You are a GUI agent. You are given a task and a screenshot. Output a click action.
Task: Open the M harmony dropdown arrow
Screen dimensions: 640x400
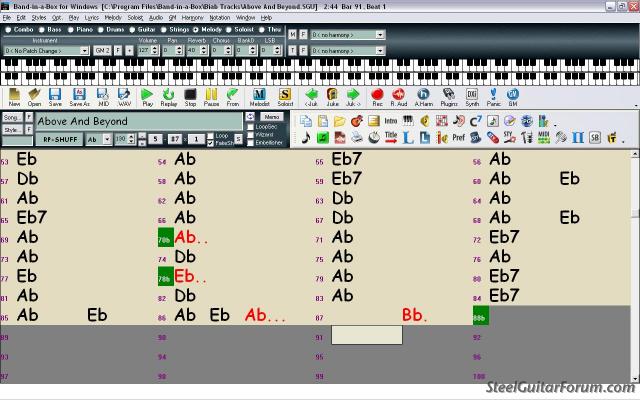[380, 35]
